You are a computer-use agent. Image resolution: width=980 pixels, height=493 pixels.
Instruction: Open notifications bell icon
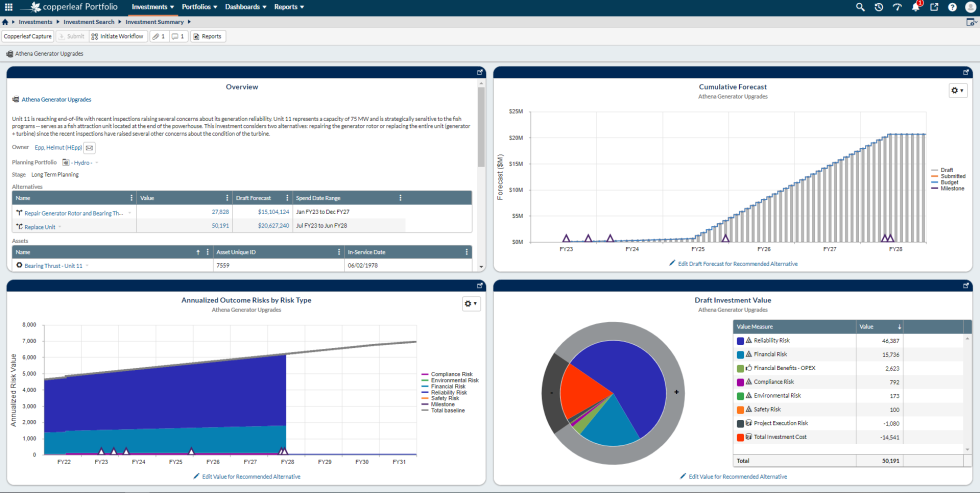pos(915,7)
